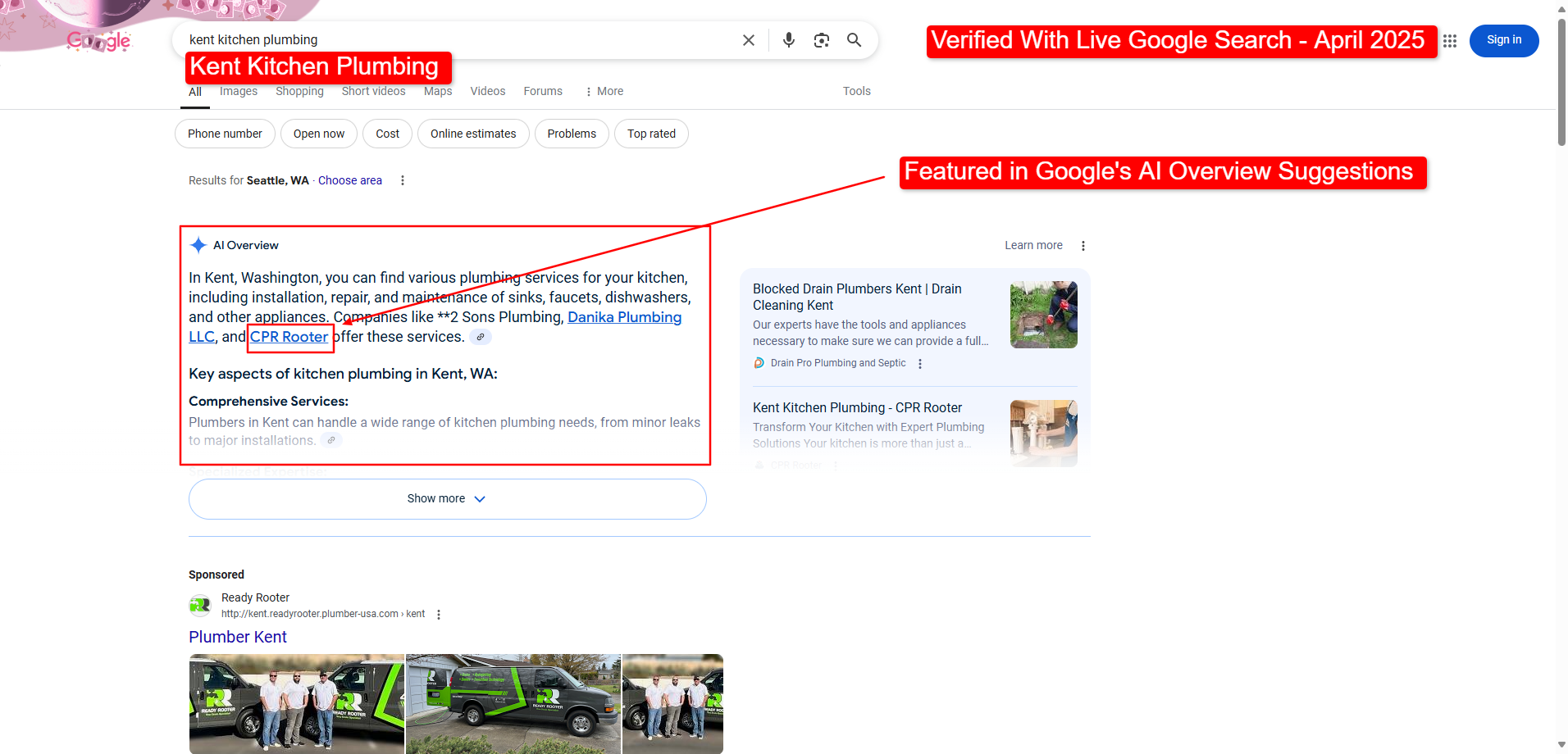
Task: Switch to the Shopping tab
Action: pyautogui.click(x=299, y=91)
